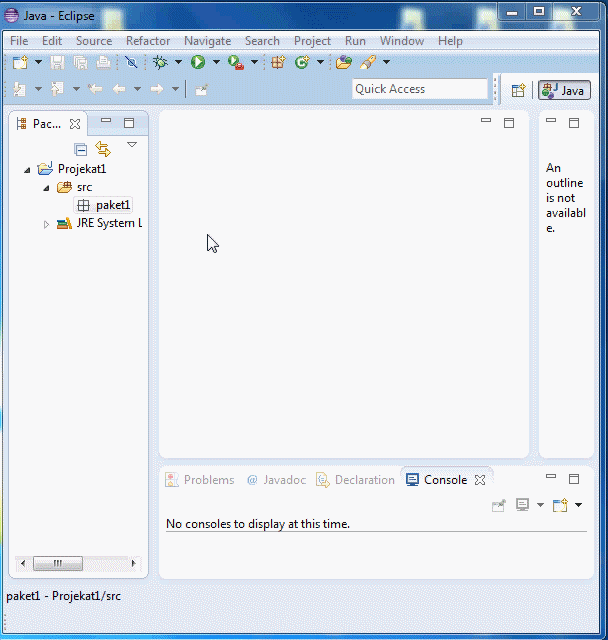Select the Projekat1 project
This screenshot has height=640, width=608.
click(x=72, y=169)
